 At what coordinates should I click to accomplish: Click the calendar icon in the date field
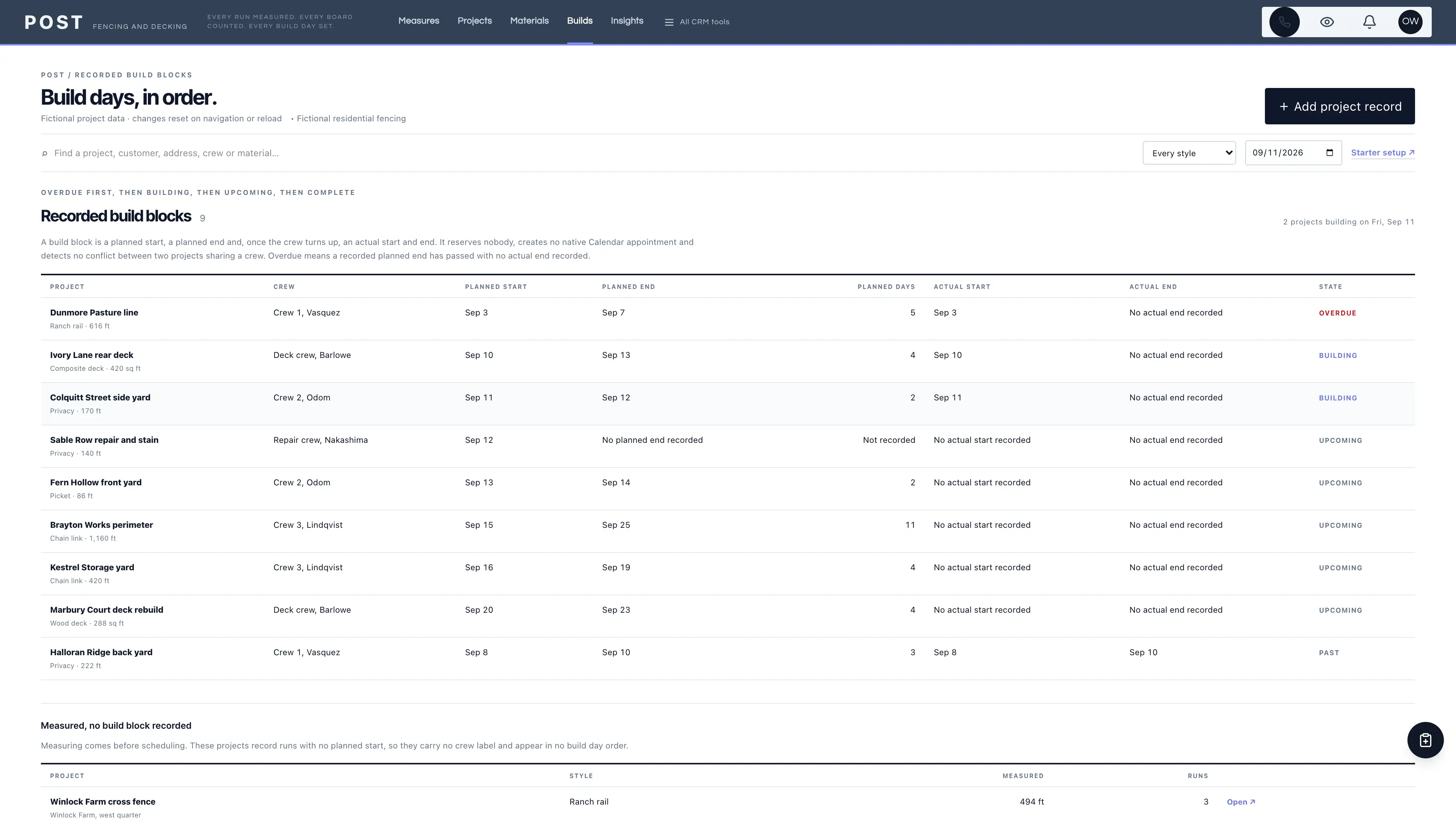[x=1329, y=152]
